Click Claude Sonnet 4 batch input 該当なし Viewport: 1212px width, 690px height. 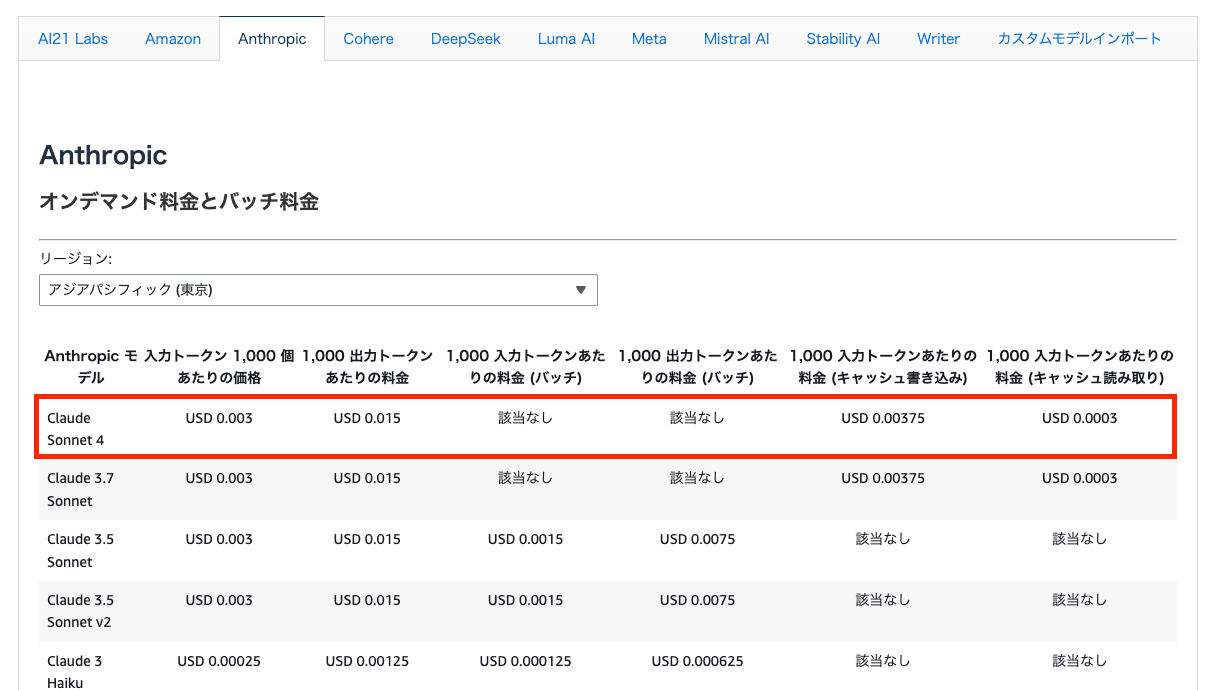[x=525, y=418]
